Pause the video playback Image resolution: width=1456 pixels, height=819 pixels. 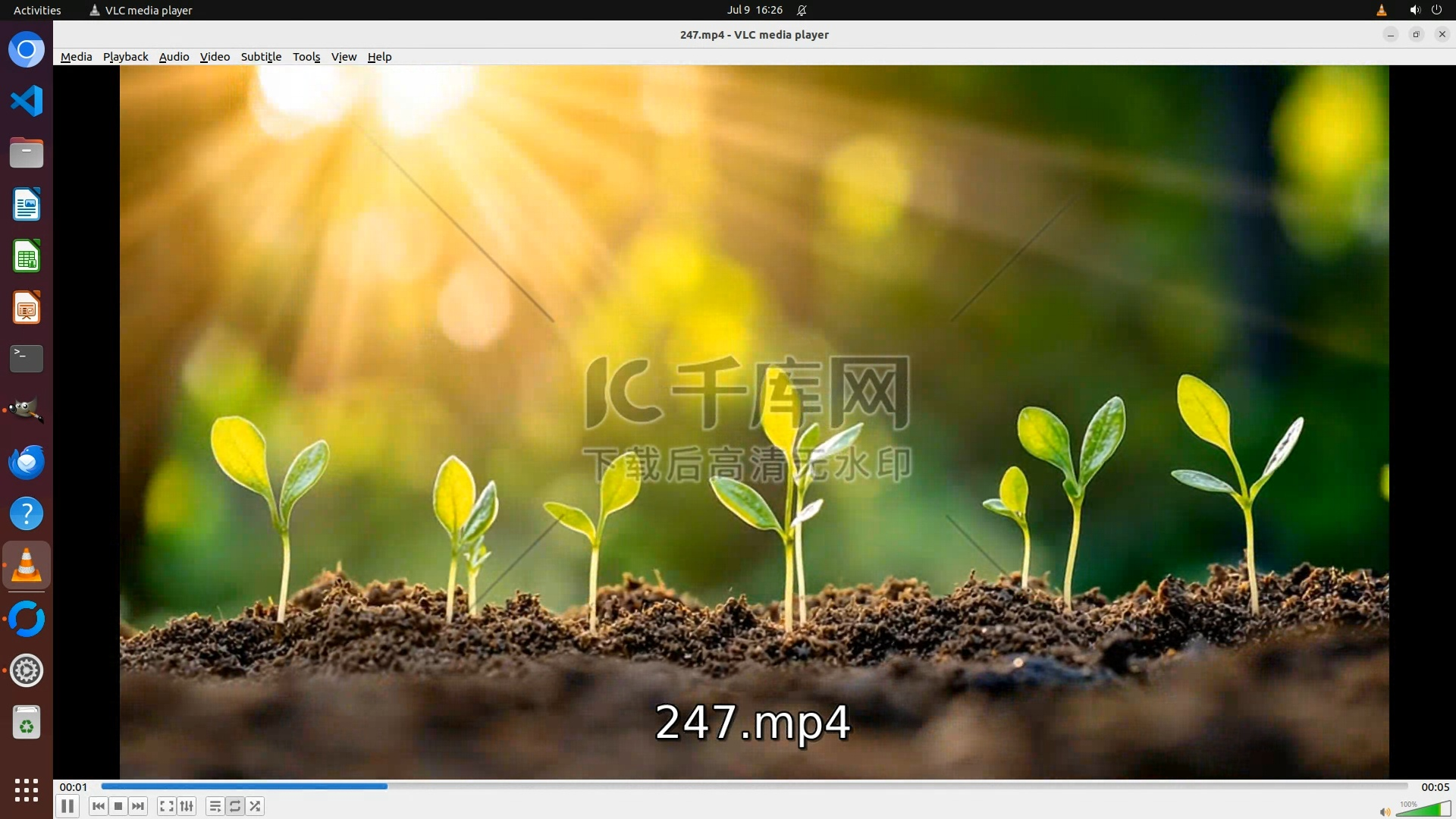pyautogui.click(x=67, y=806)
